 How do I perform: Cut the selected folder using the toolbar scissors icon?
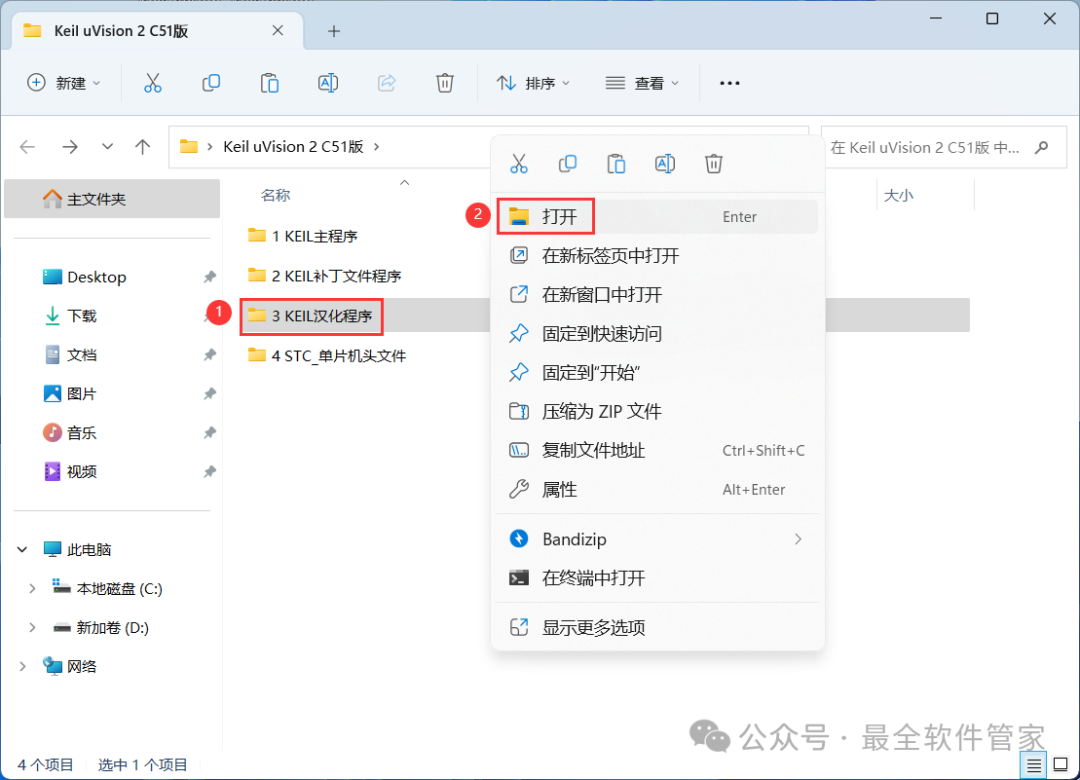click(x=152, y=83)
